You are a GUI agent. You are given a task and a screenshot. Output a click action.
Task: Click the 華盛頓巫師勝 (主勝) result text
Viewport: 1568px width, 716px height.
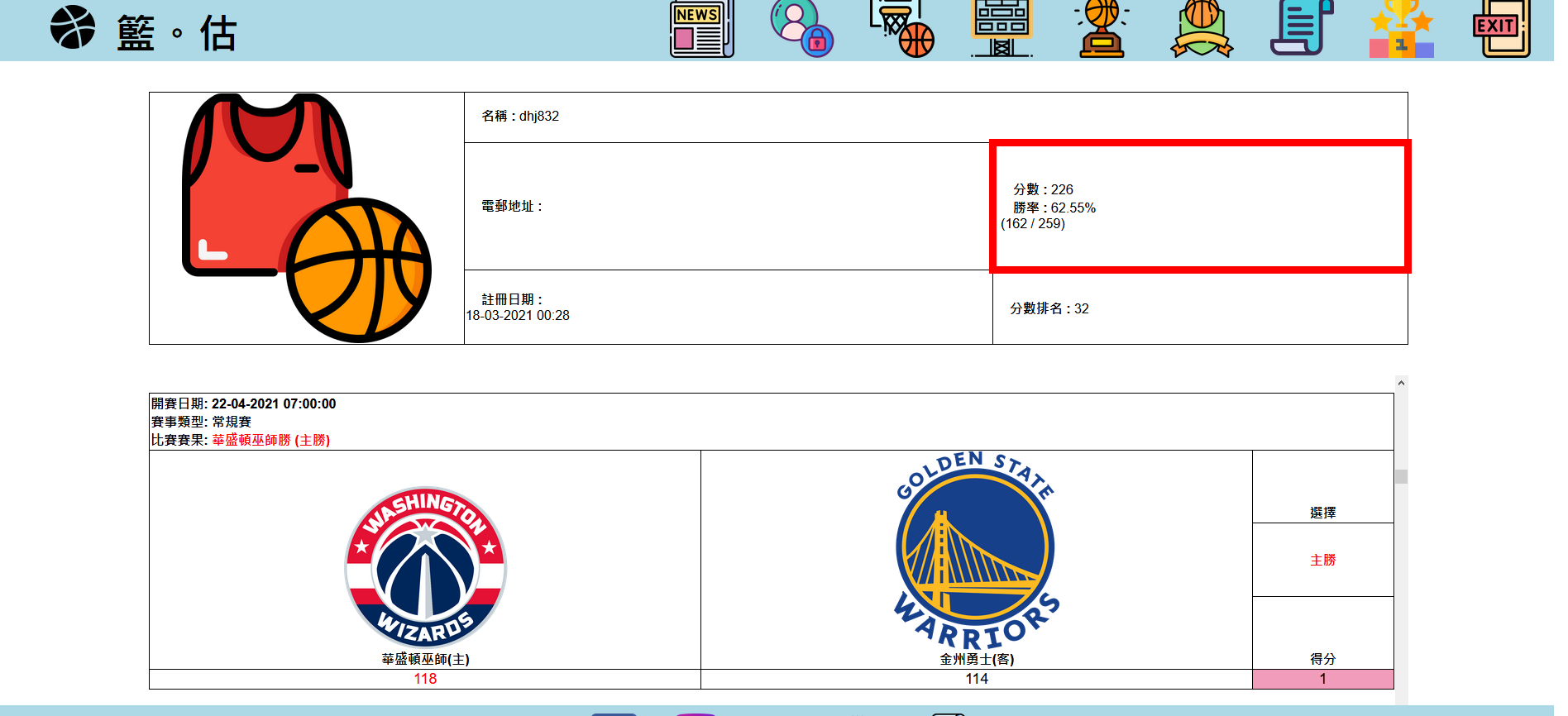[x=270, y=440]
